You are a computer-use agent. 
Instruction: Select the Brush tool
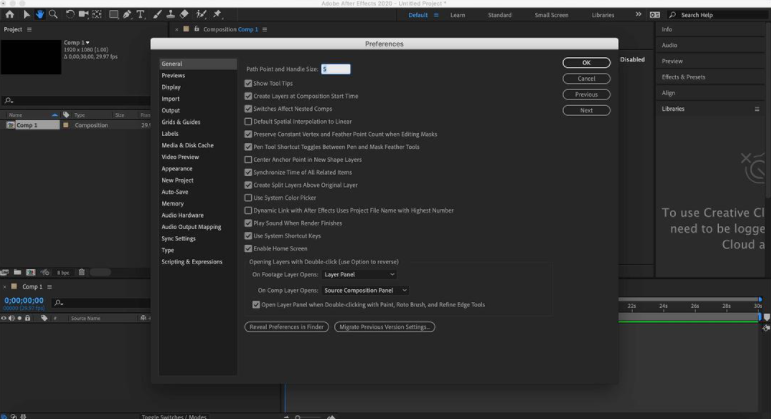pos(157,14)
